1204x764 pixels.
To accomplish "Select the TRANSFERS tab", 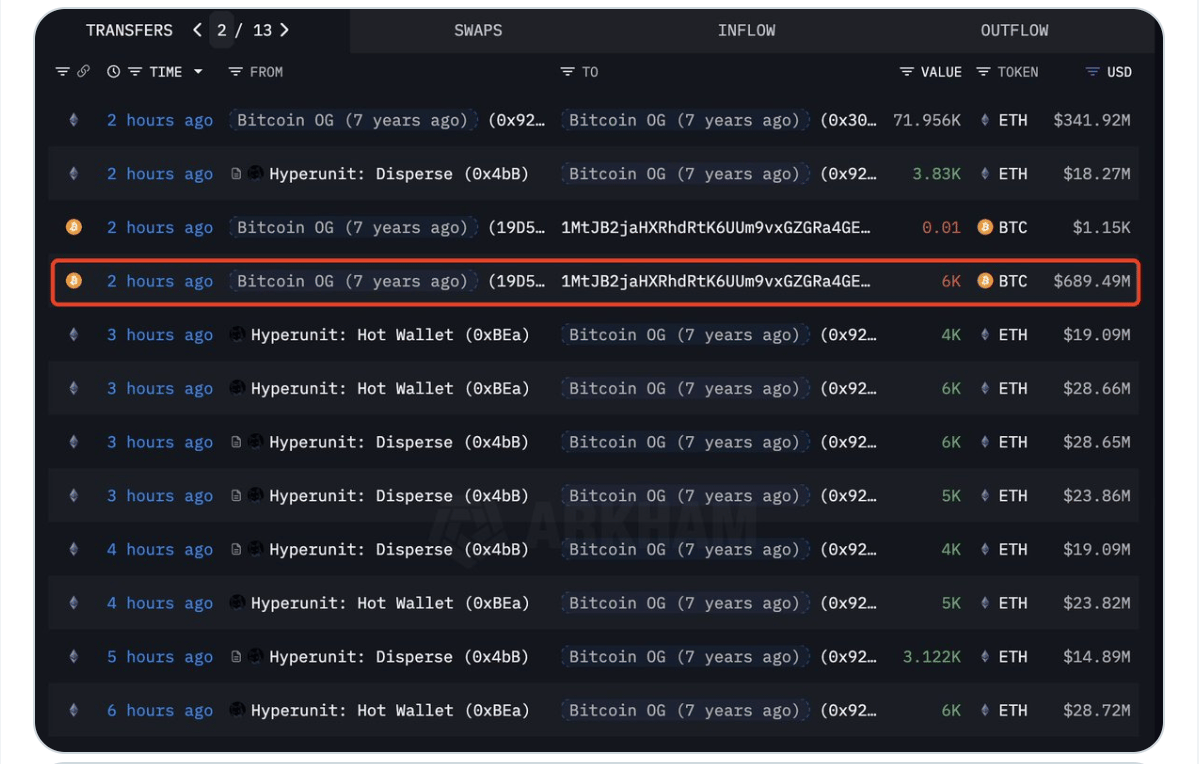I will 129,30.
